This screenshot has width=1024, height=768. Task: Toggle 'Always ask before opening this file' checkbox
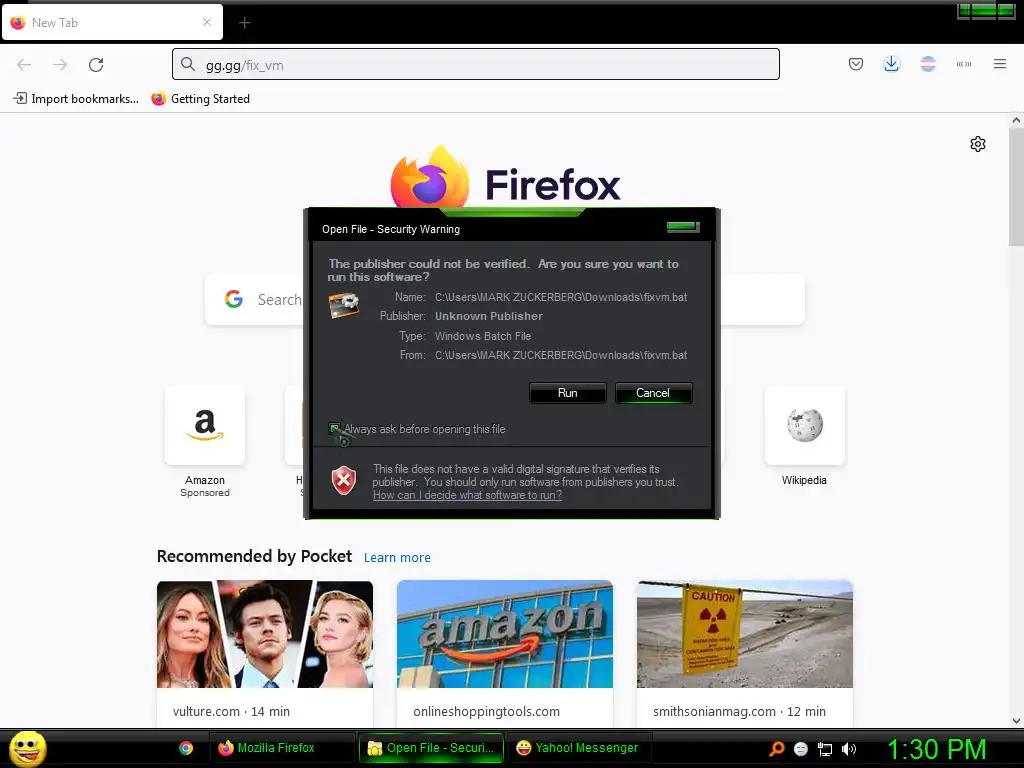click(334, 429)
